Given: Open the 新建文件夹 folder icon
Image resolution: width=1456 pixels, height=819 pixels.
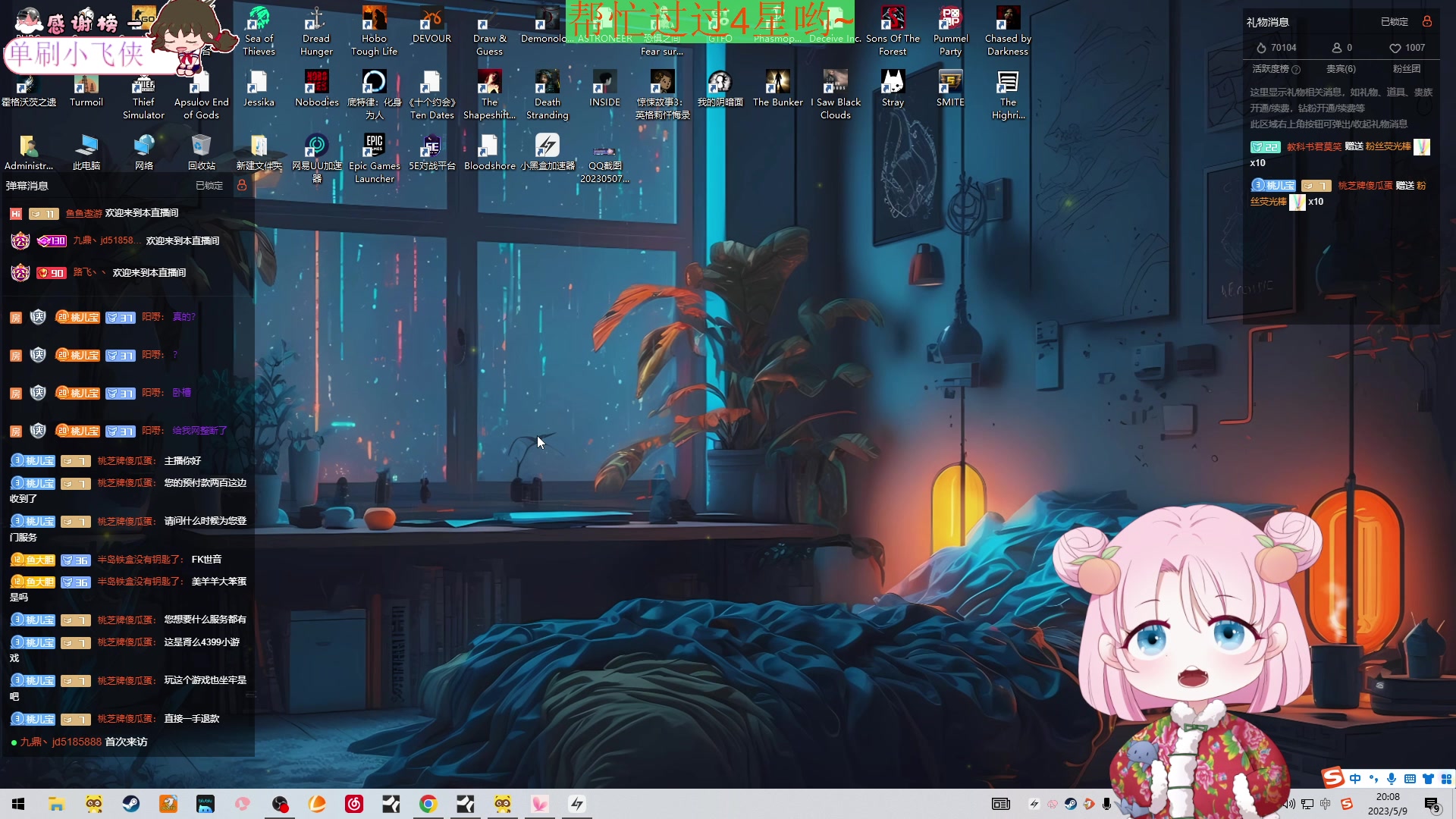Looking at the screenshot, I should (259, 152).
